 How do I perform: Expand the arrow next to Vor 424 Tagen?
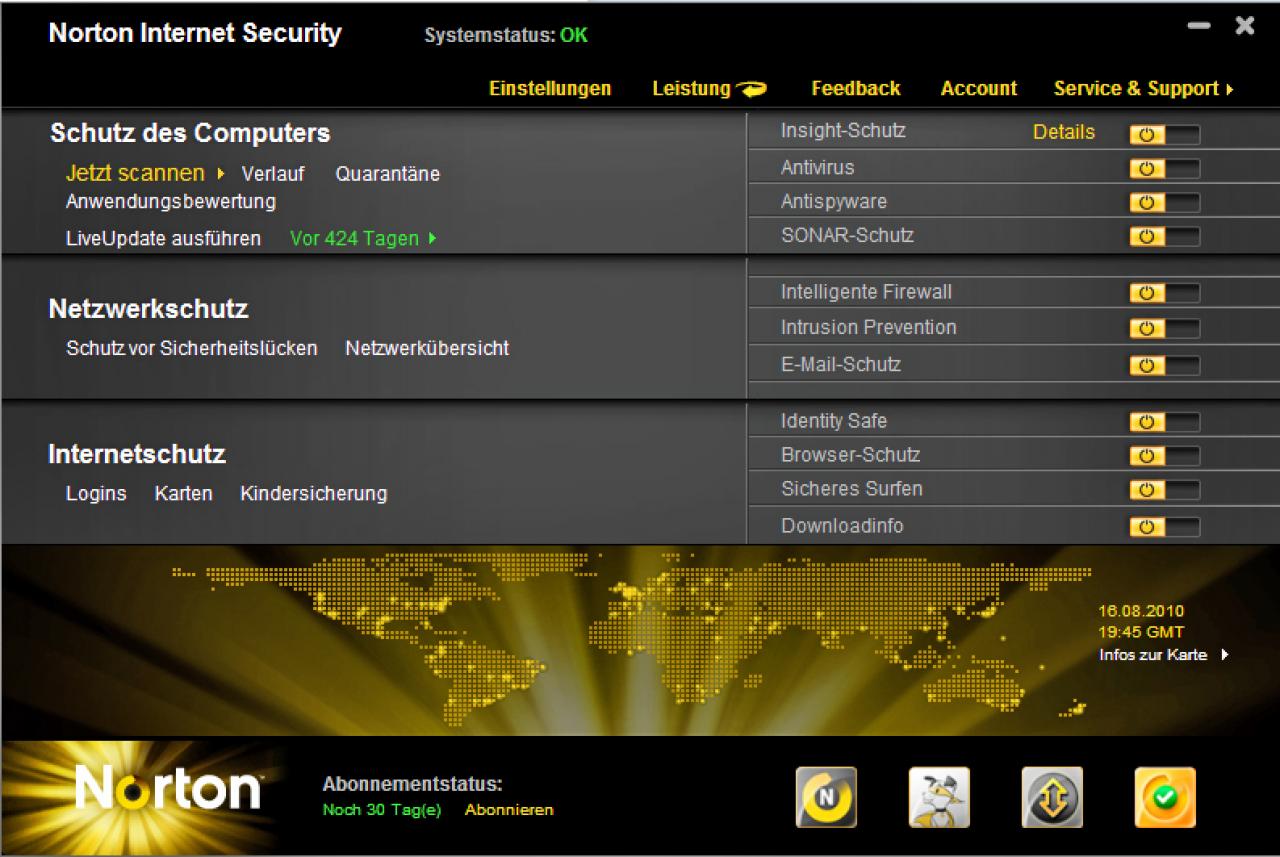[x=432, y=239]
